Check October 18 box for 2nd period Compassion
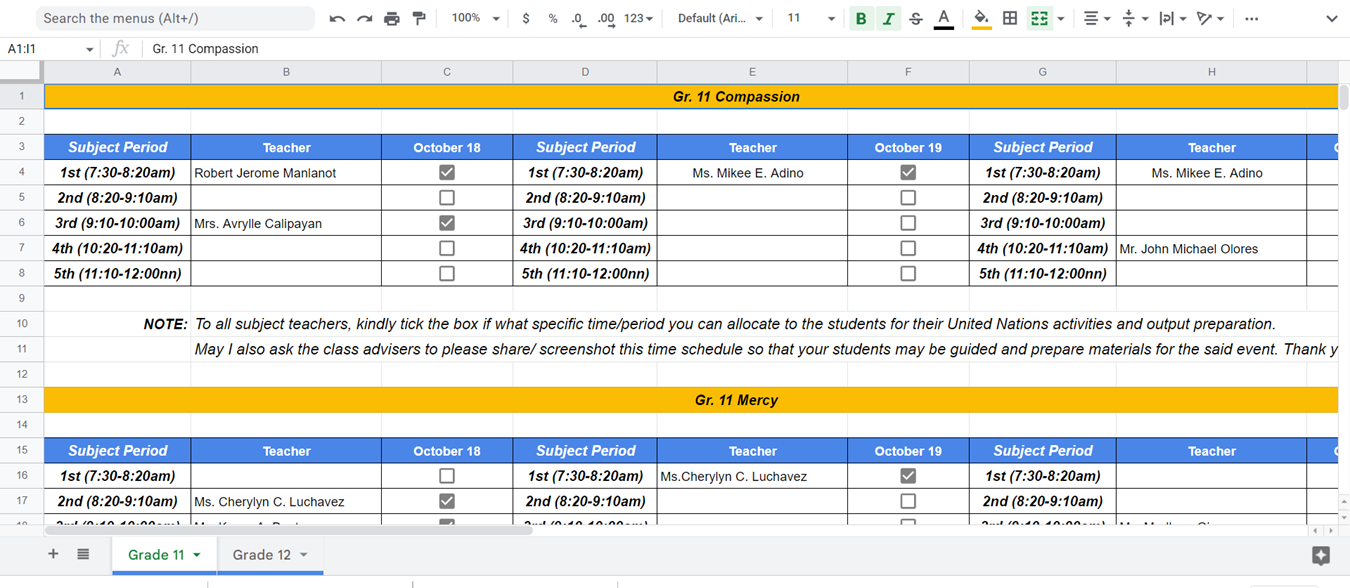The image size is (1350, 588). (x=447, y=198)
